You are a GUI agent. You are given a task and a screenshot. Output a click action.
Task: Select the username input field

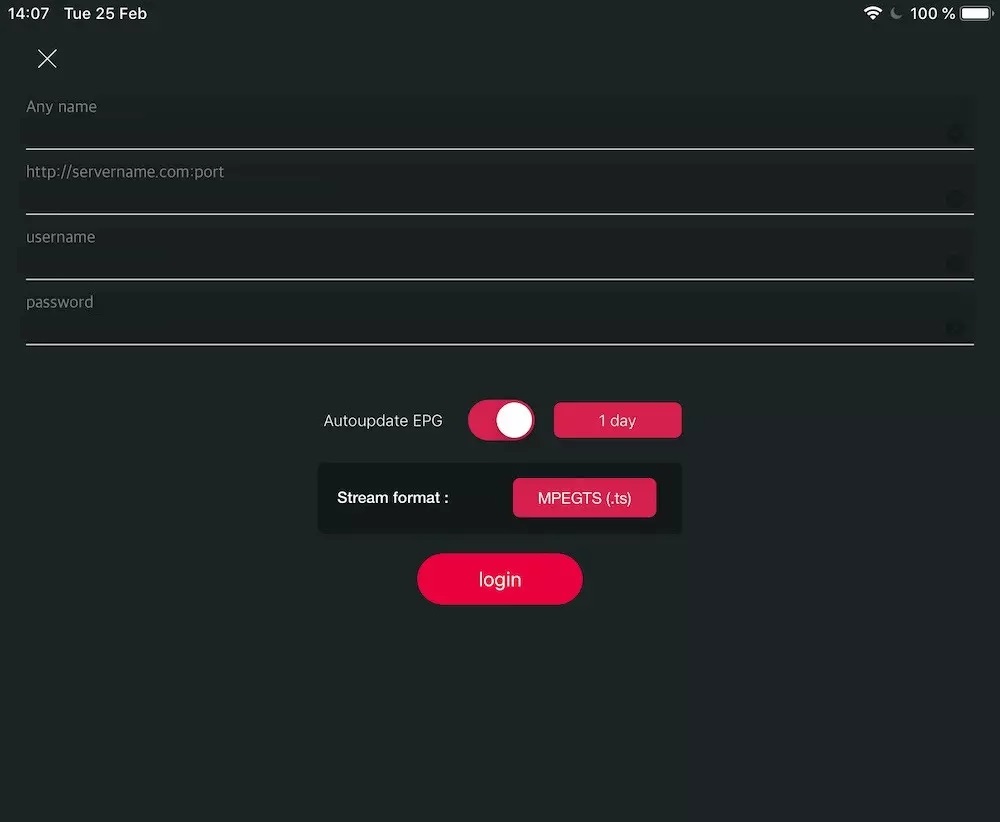click(499, 253)
